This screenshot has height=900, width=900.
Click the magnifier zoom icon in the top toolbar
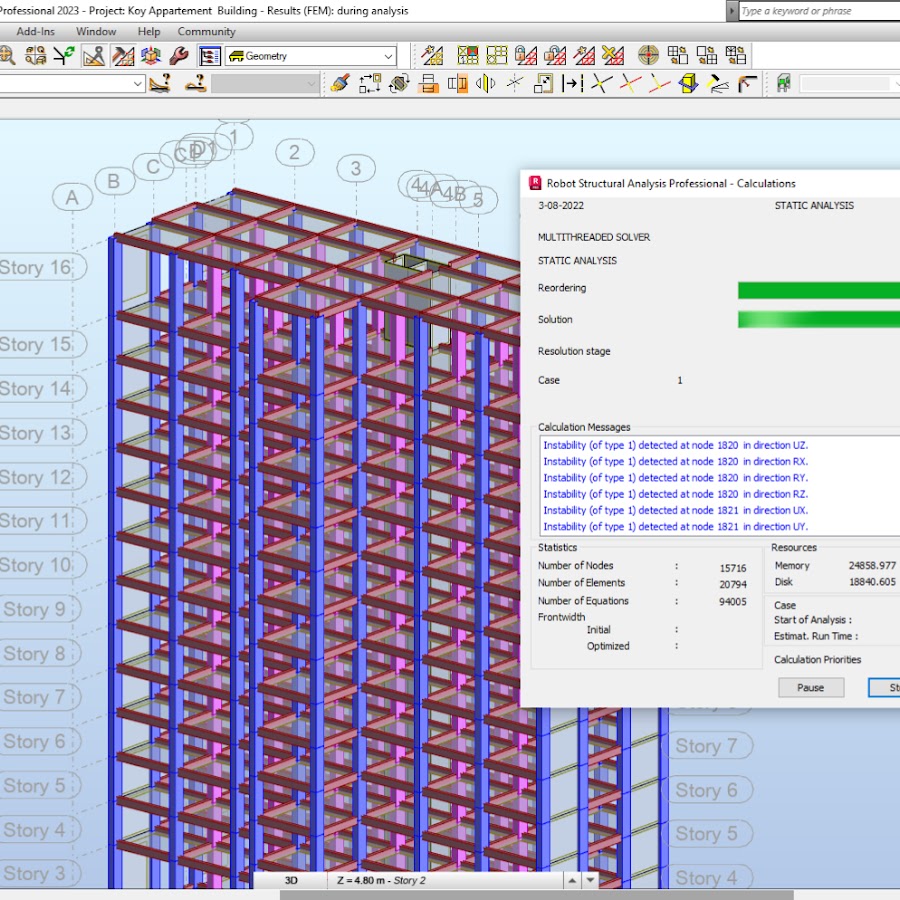pyautogui.click(x=7, y=56)
